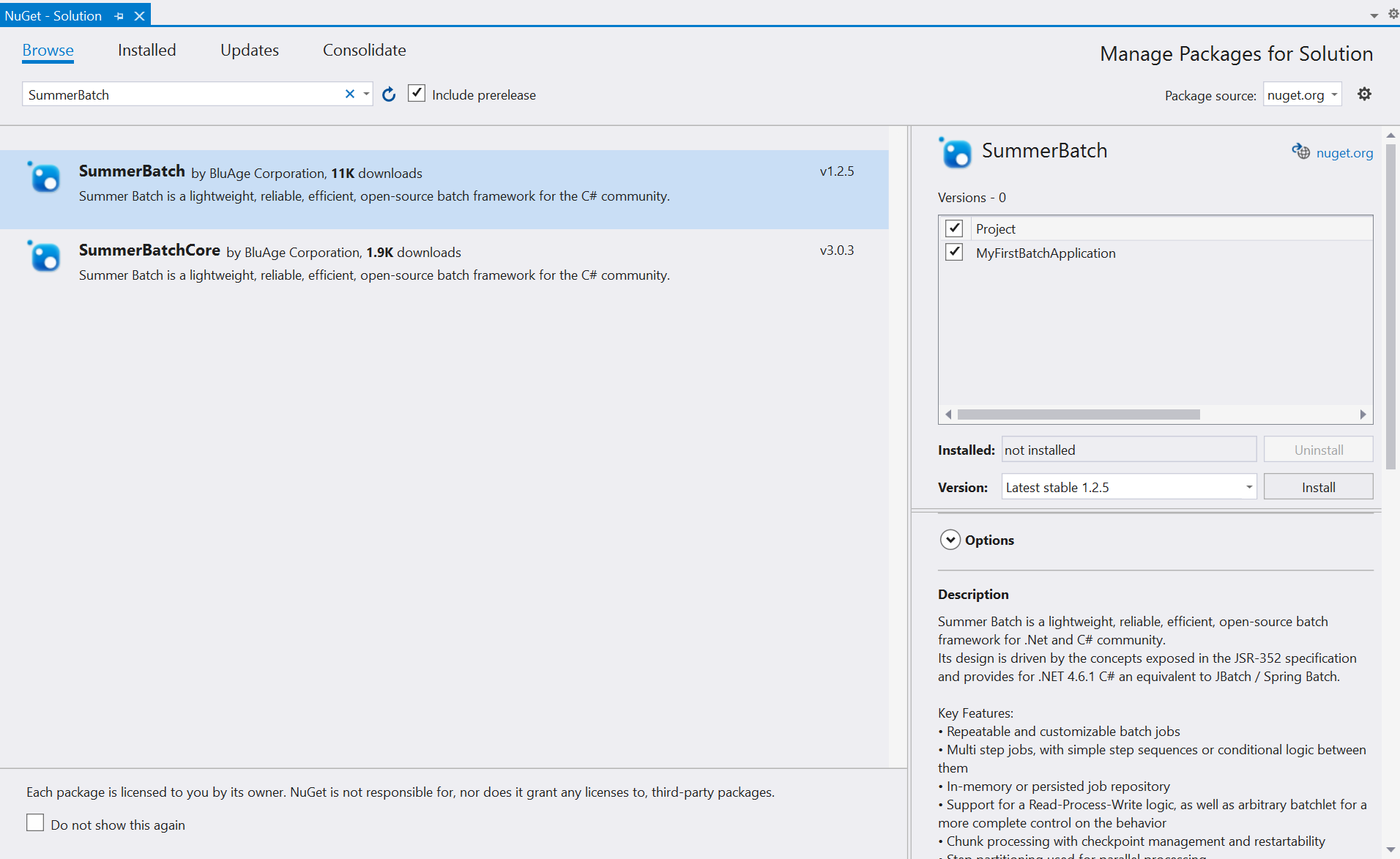
Task: Click project list scroll left arrow
Action: [948, 414]
